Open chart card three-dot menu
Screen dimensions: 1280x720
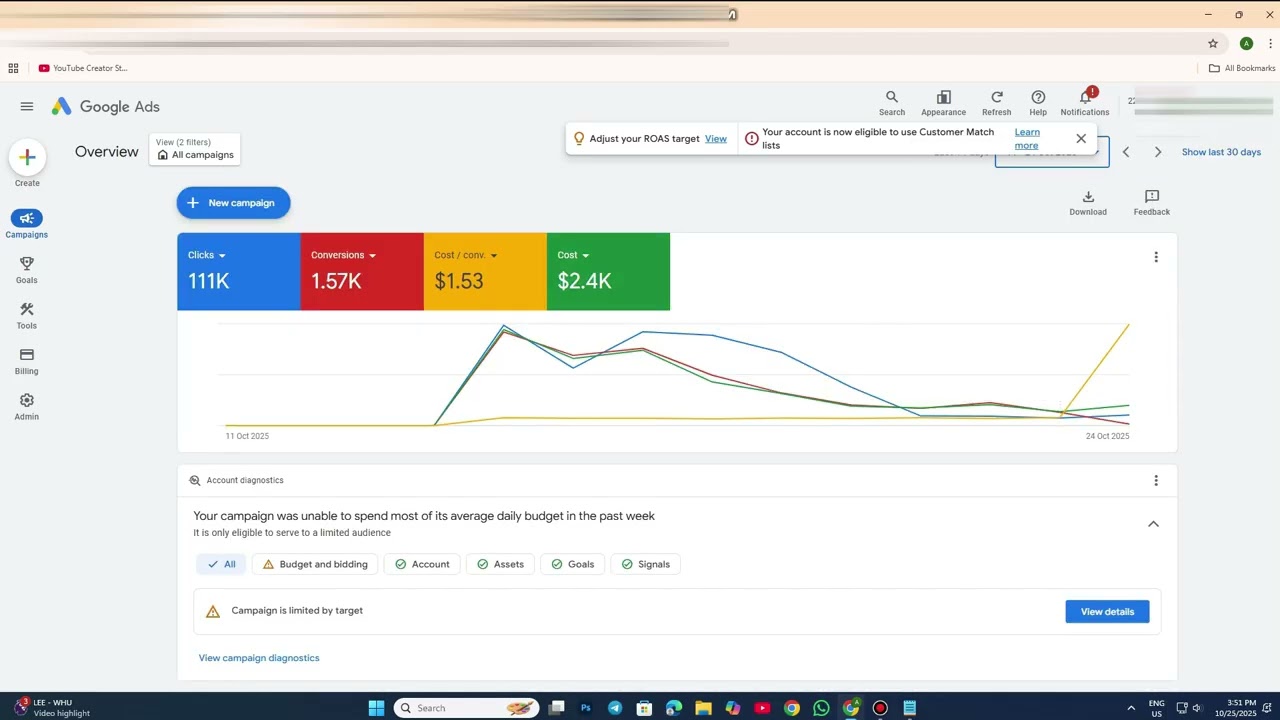[1156, 257]
